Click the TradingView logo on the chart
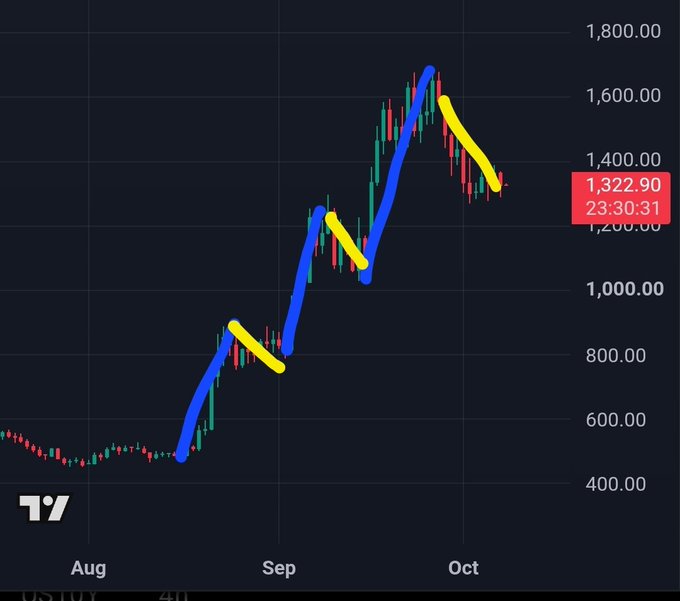Screen dimensions: 680x601 (44, 508)
